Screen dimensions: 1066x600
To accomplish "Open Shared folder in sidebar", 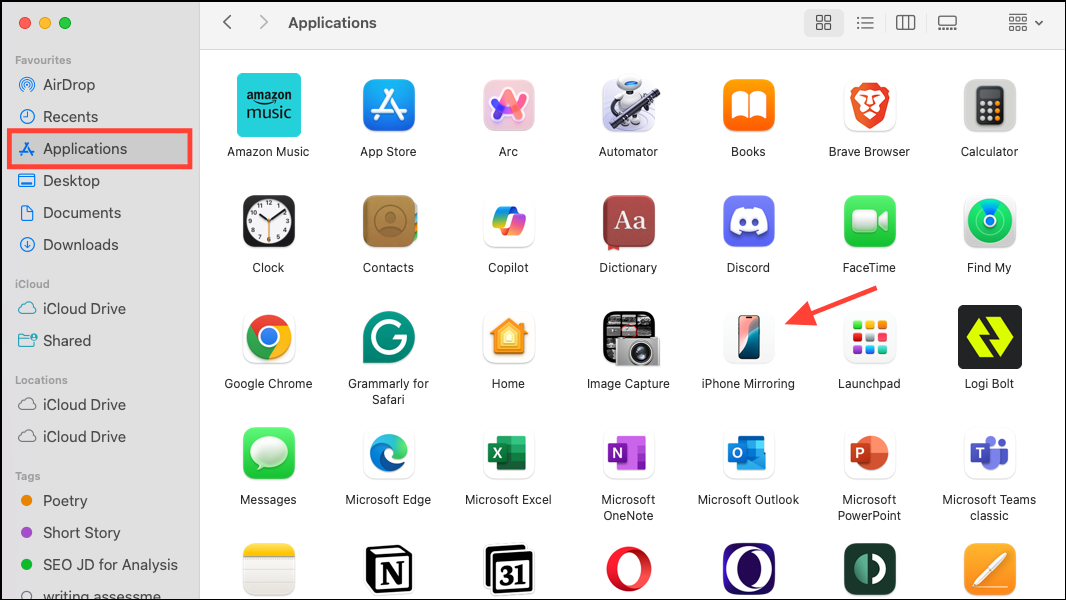I will point(100,340).
